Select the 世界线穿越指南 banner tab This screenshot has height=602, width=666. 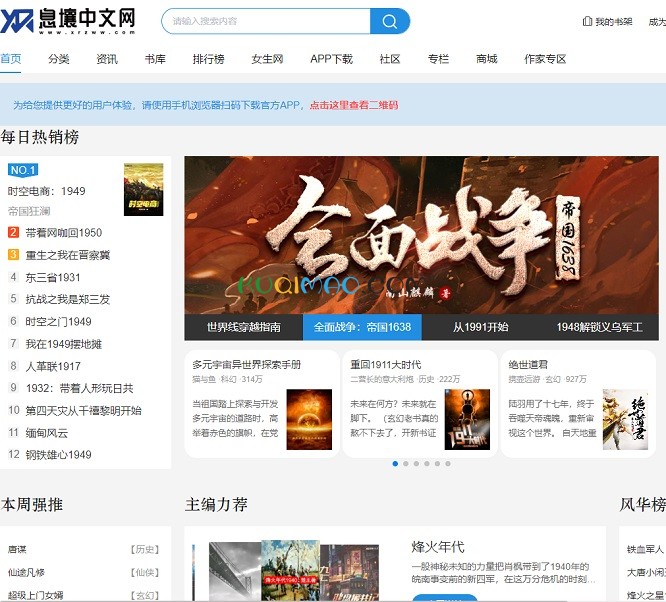(244, 327)
